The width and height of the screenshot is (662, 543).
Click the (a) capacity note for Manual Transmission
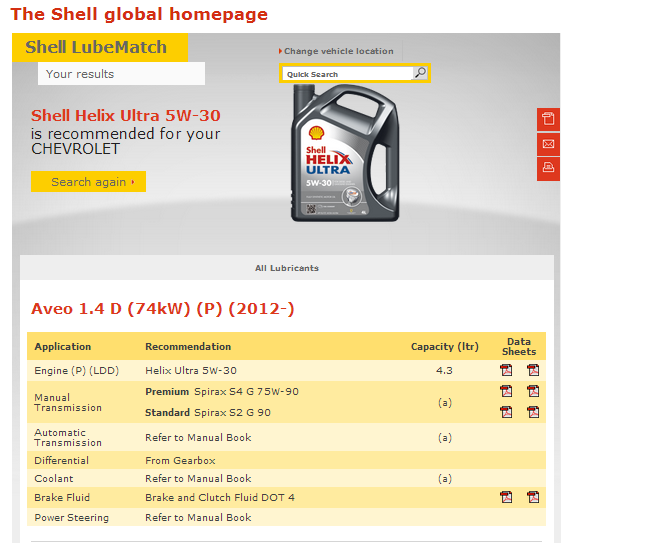point(445,402)
